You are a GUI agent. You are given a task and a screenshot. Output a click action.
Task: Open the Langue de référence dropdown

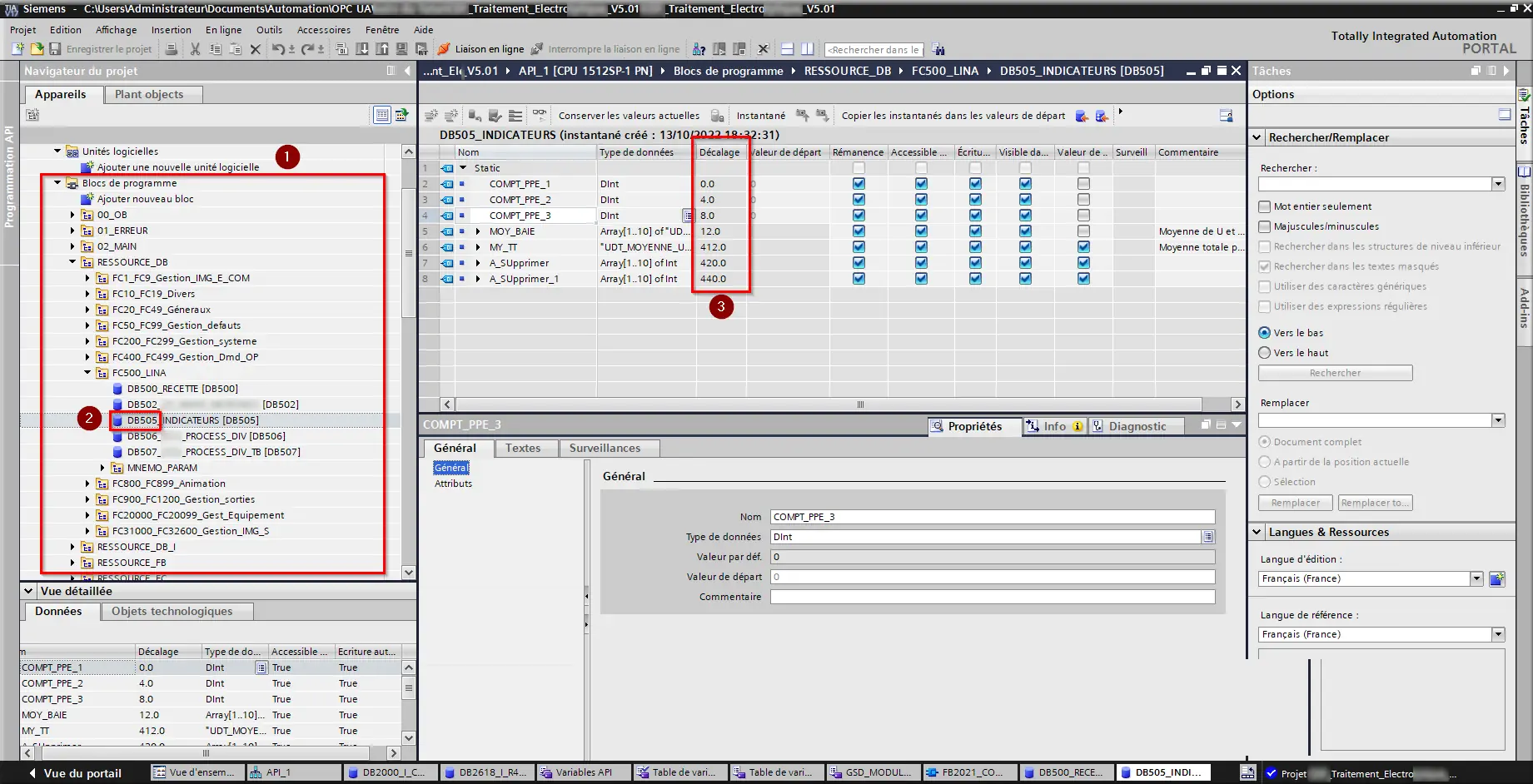pos(1498,634)
